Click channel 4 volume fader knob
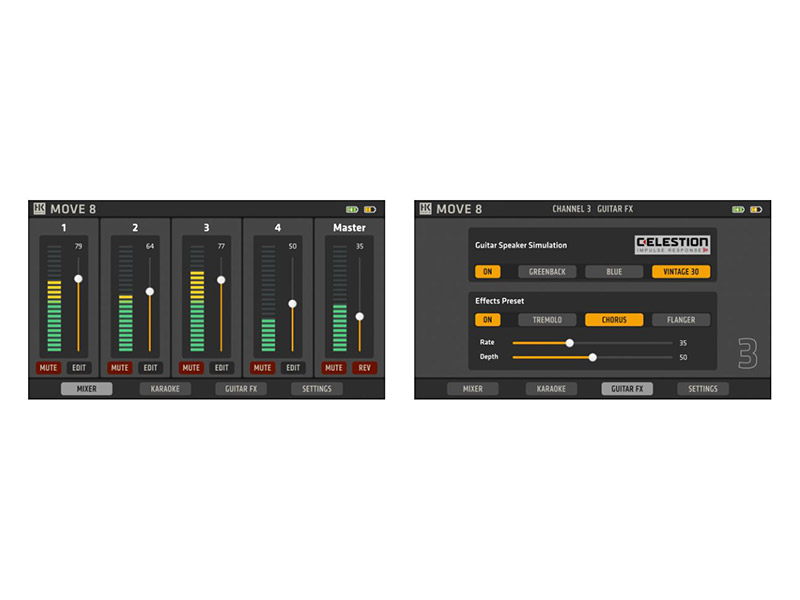The height and width of the screenshot is (600, 800). point(292,304)
